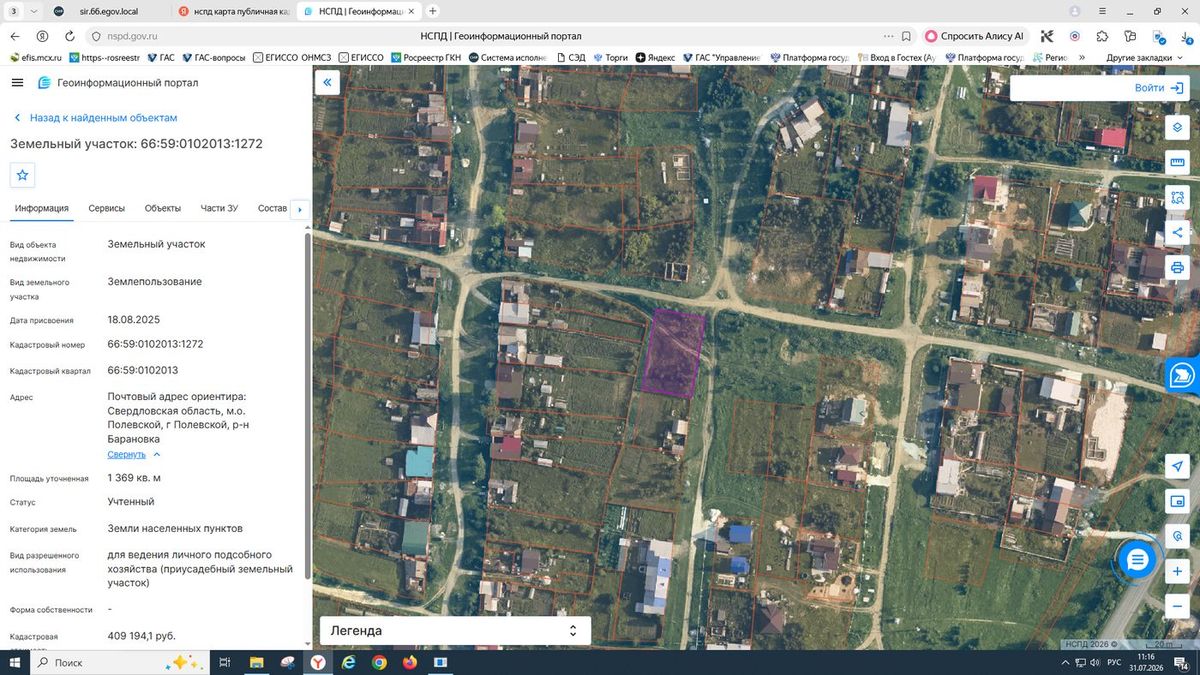Switch to the Состав tab
The image size is (1200, 675).
(272, 208)
